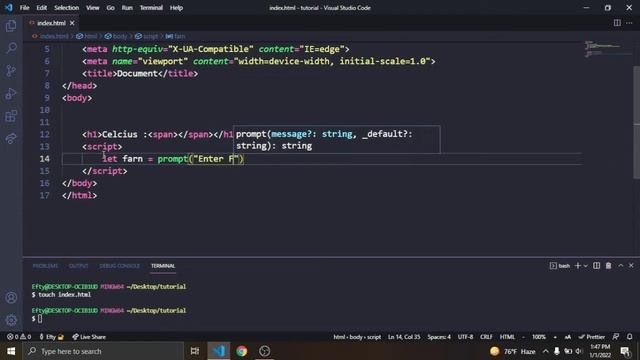This screenshot has width=640, height=360.
Task: Open the Terminal menu
Action: click(151, 8)
